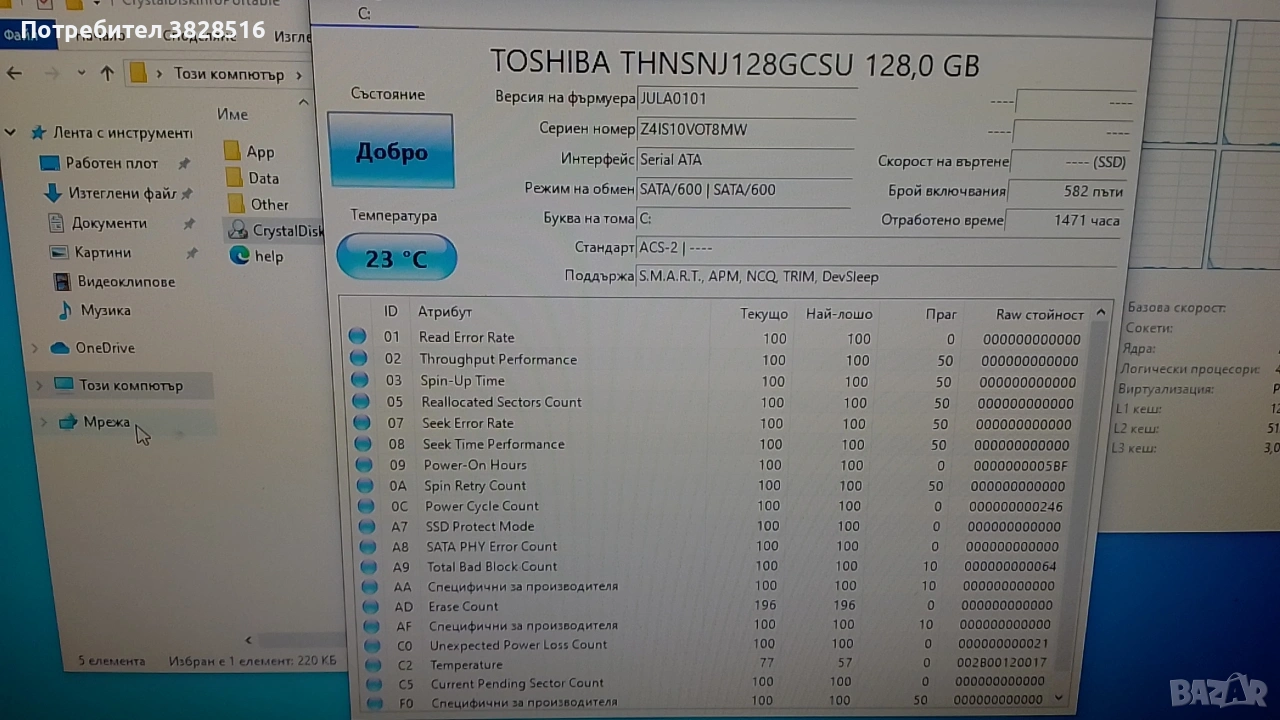Open the App folder
This screenshot has width=1280, height=720.
coord(259,152)
